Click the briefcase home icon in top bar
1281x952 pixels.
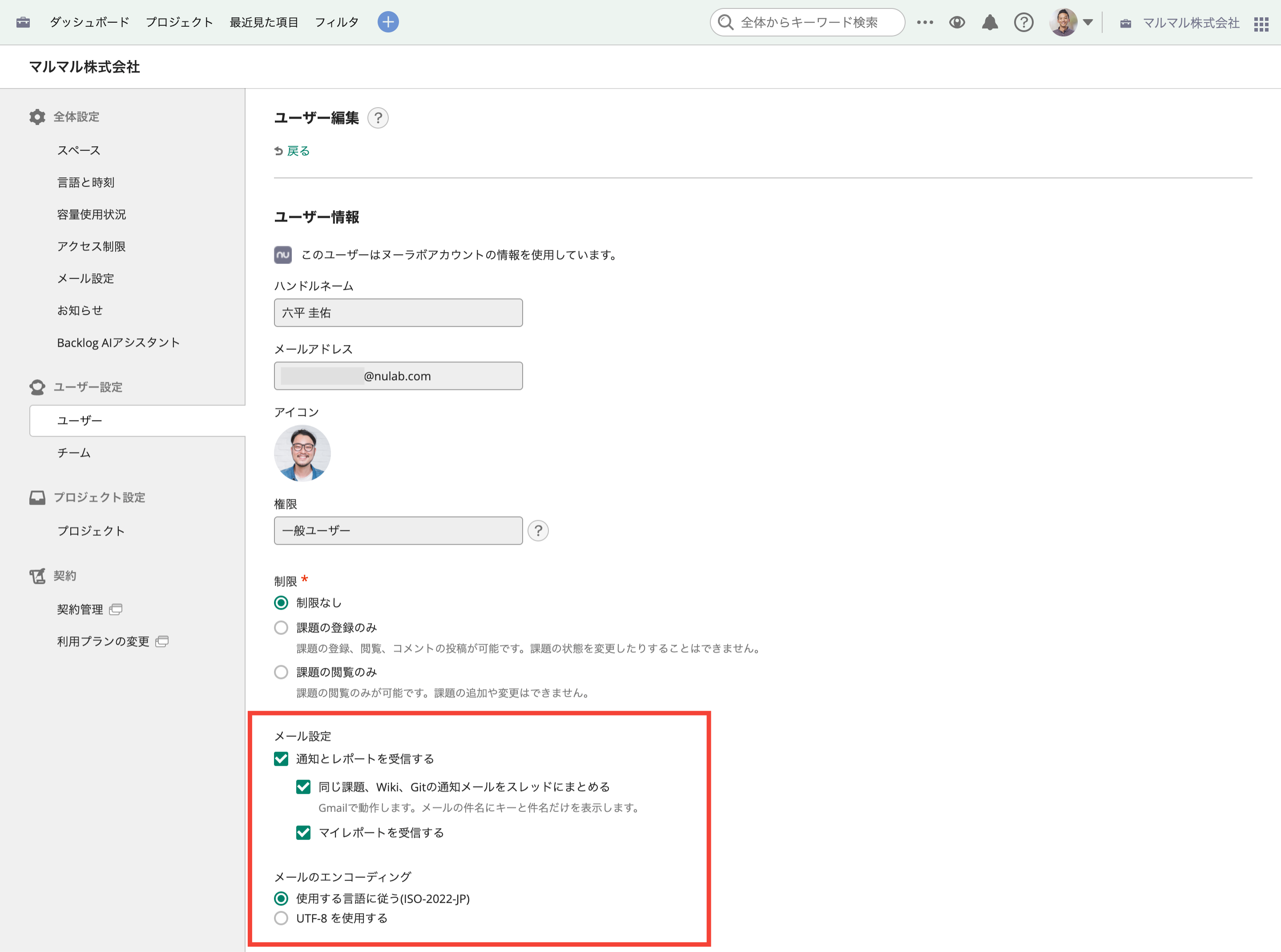[x=23, y=23]
